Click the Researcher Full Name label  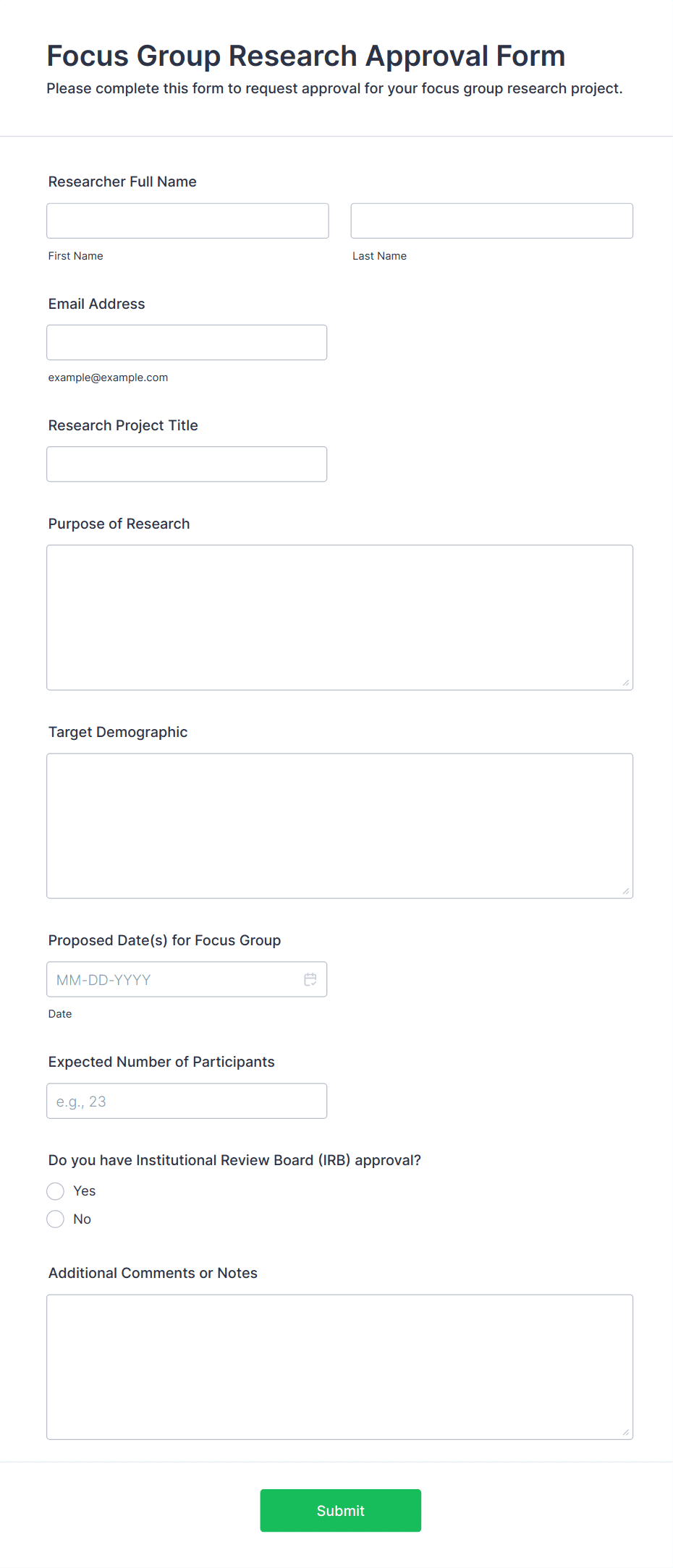pyautogui.click(x=122, y=182)
